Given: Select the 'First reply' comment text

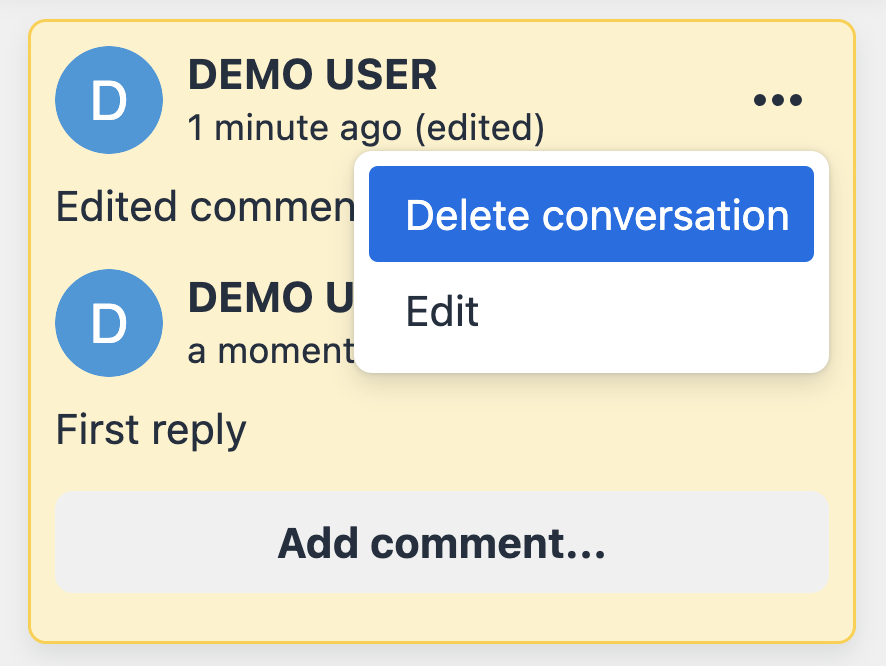Looking at the screenshot, I should [151, 429].
